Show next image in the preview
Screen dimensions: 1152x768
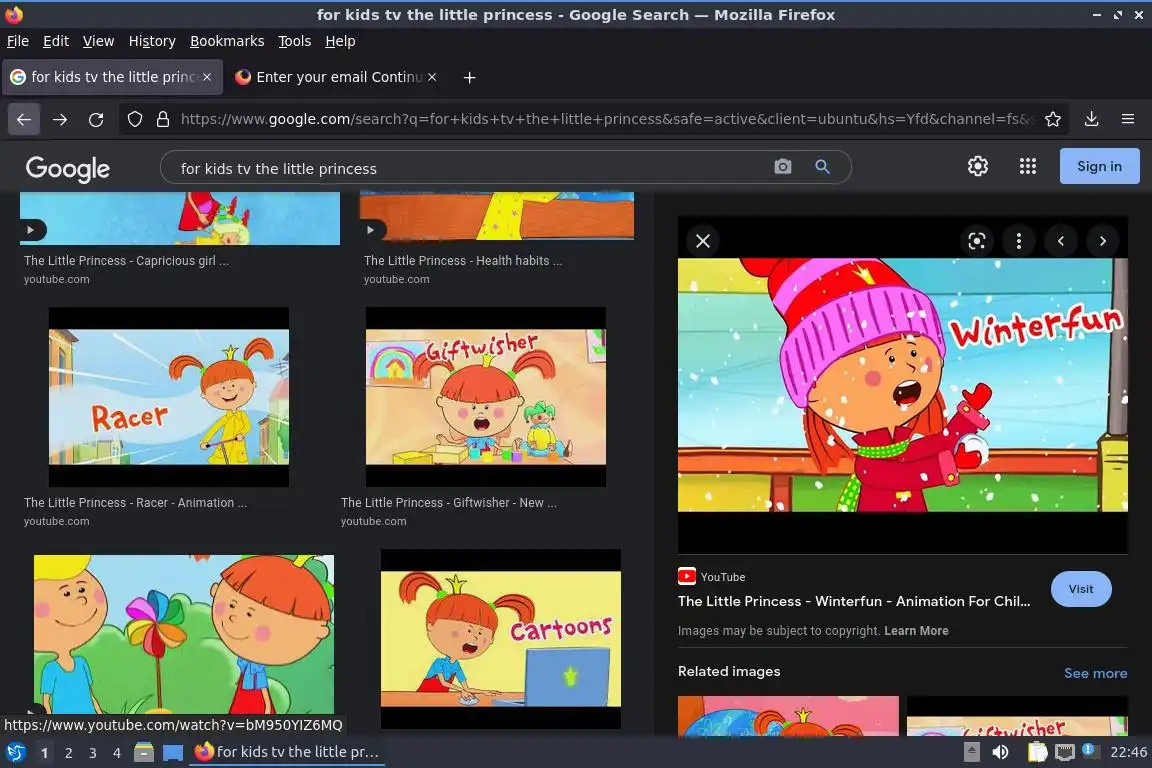1102,241
